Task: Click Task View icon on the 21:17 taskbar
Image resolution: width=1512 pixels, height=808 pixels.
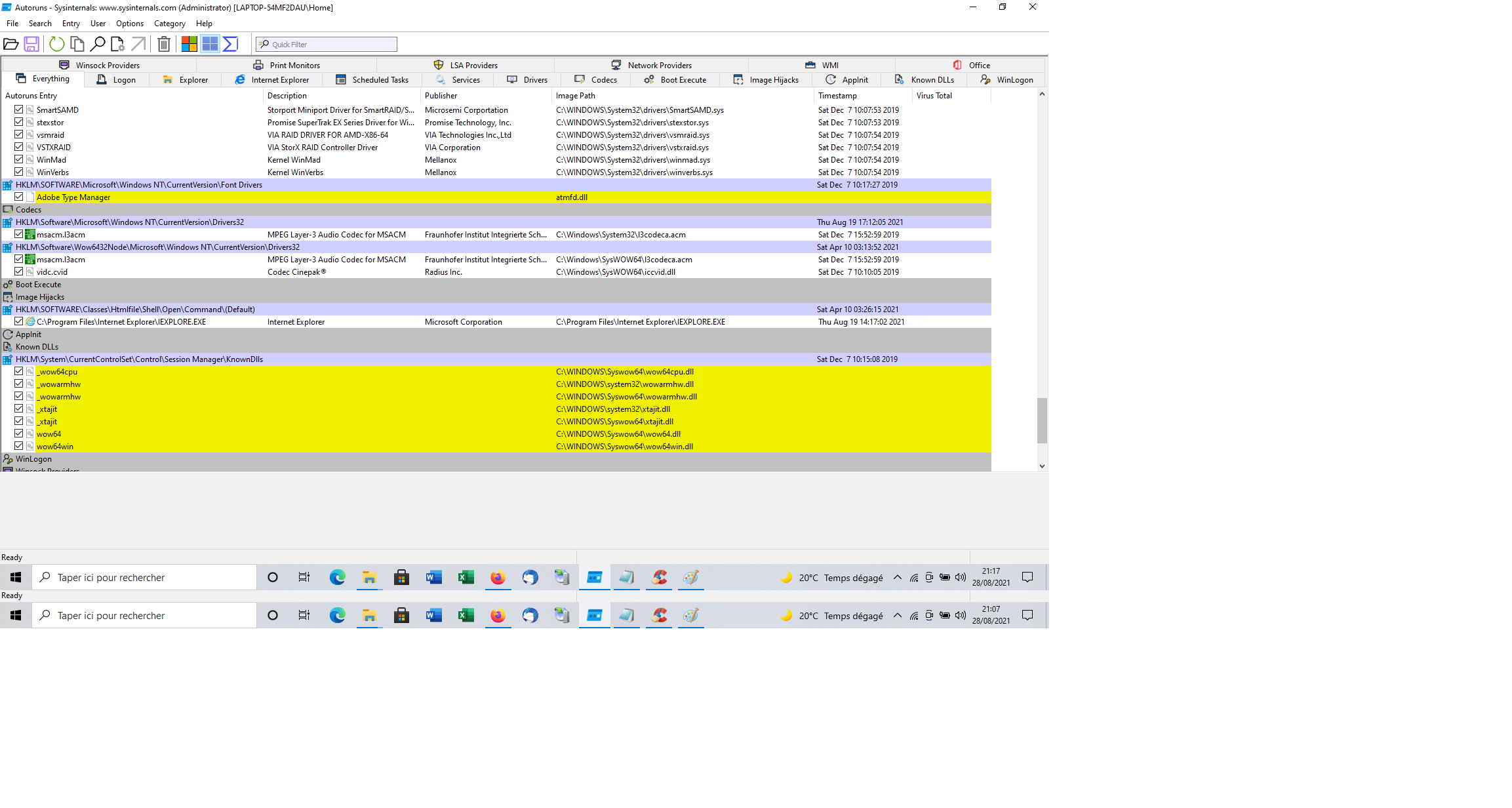Action: tap(304, 577)
